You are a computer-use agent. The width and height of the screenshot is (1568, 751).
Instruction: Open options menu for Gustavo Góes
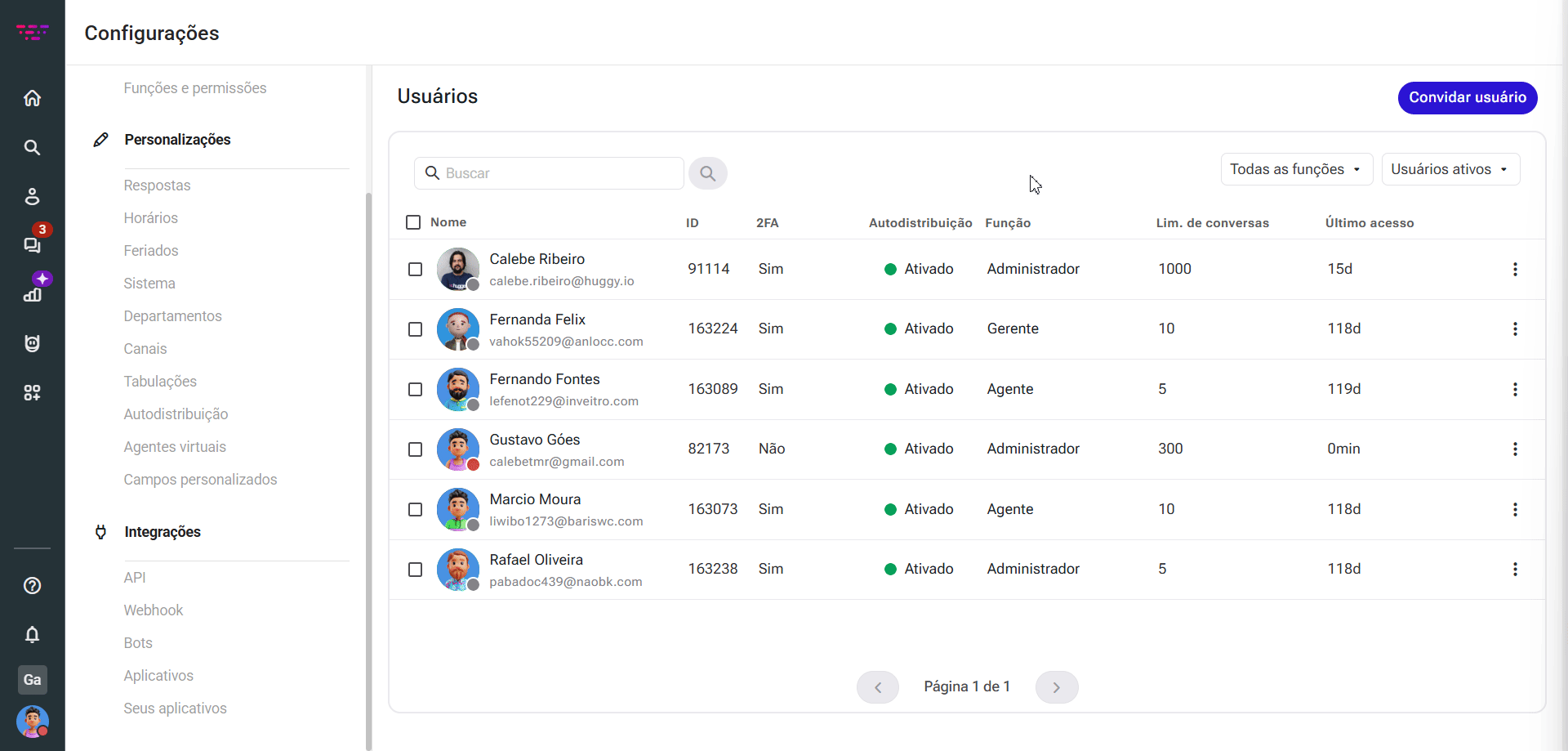(x=1515, y=449)
